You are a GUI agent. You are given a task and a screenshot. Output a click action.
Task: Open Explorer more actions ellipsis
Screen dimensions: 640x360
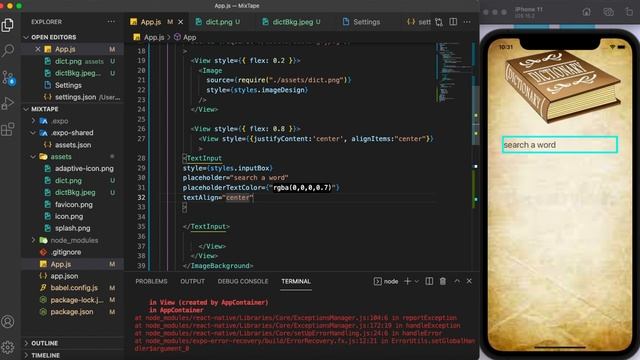111,22
